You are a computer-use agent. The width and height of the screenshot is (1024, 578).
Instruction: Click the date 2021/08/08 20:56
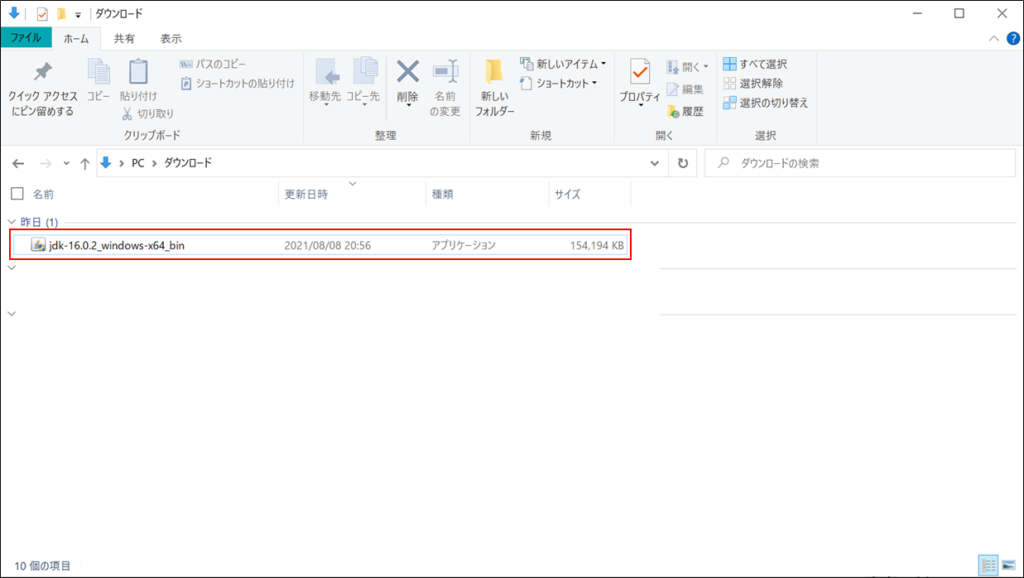click(x=327, y=246)
